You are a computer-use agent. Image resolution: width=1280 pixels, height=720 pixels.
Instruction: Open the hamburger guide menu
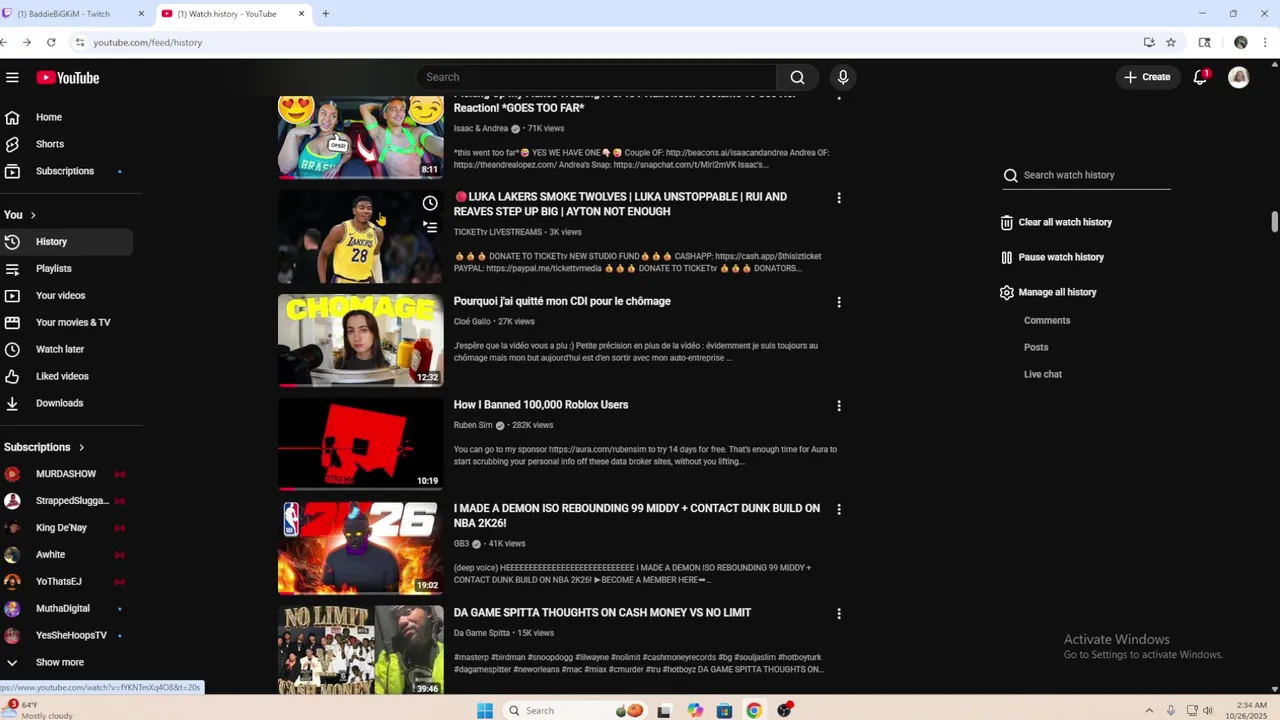point(12,77)
